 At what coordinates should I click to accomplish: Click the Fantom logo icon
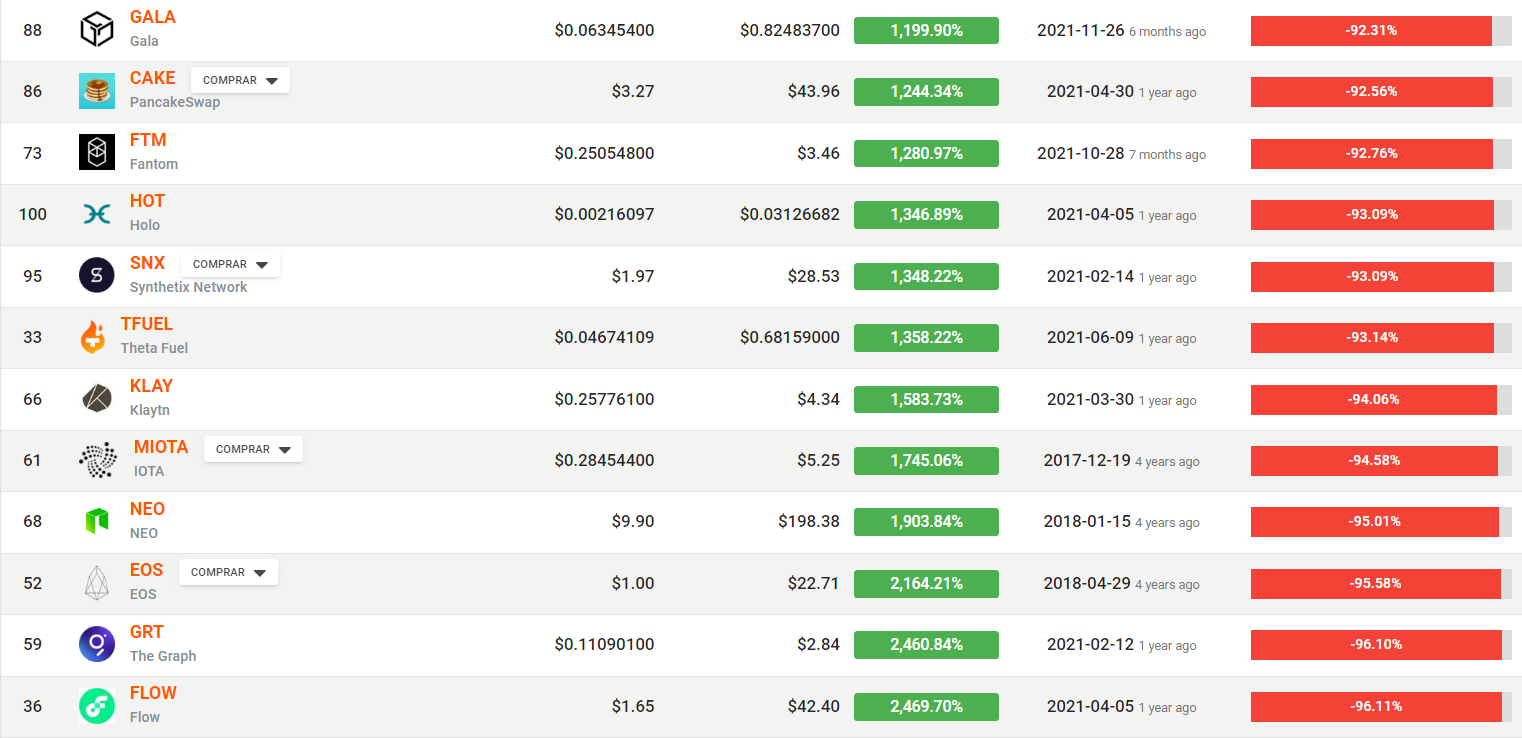pyautogui.click(x=97, y=152)
